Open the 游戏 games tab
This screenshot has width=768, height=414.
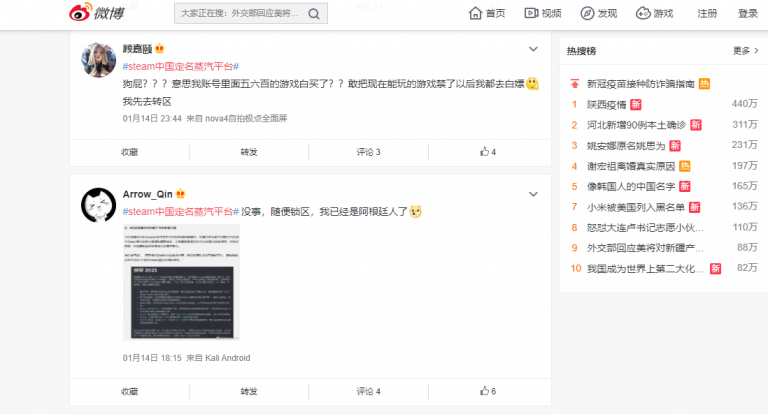click(654, 13)
